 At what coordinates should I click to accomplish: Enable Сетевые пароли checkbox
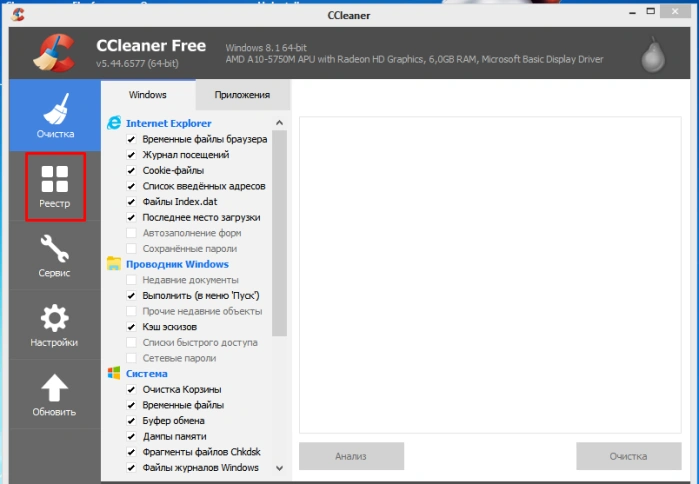click(131, 358)
